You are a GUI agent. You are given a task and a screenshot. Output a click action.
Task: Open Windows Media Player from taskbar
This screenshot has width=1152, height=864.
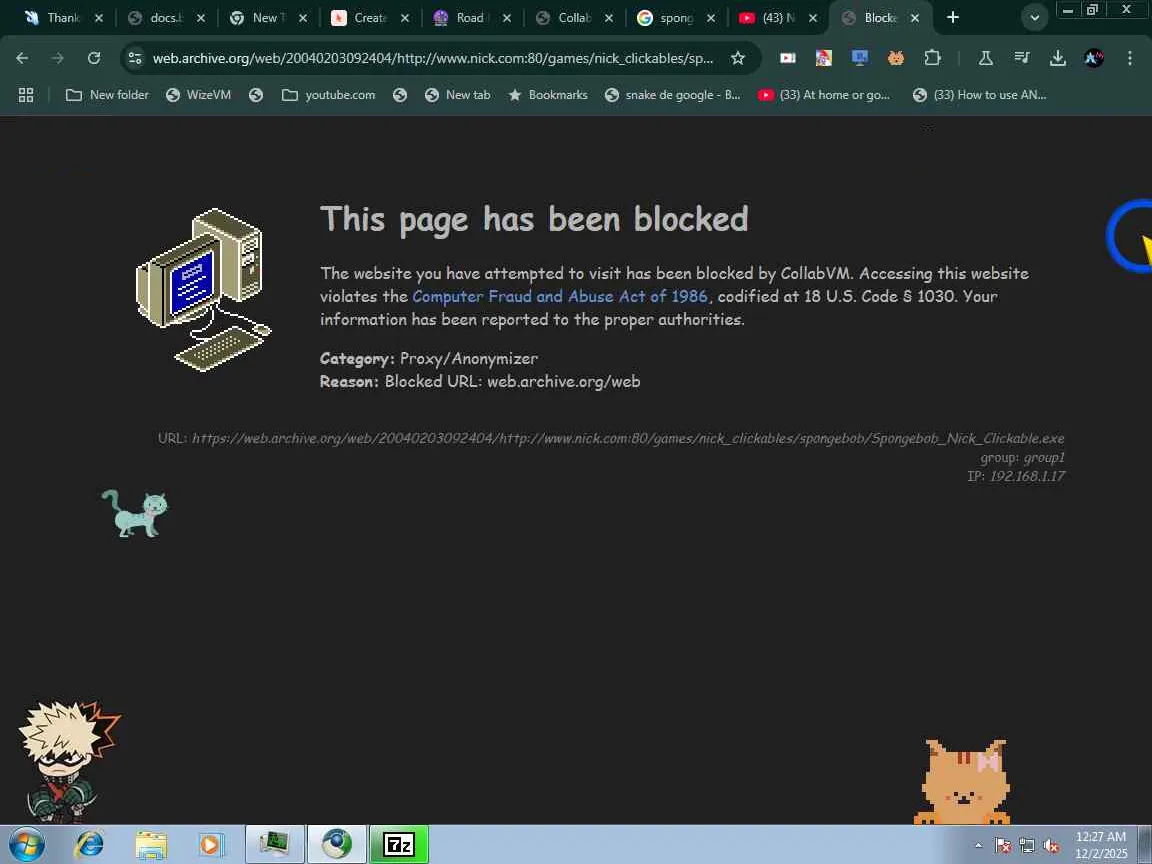click(211, 845)
